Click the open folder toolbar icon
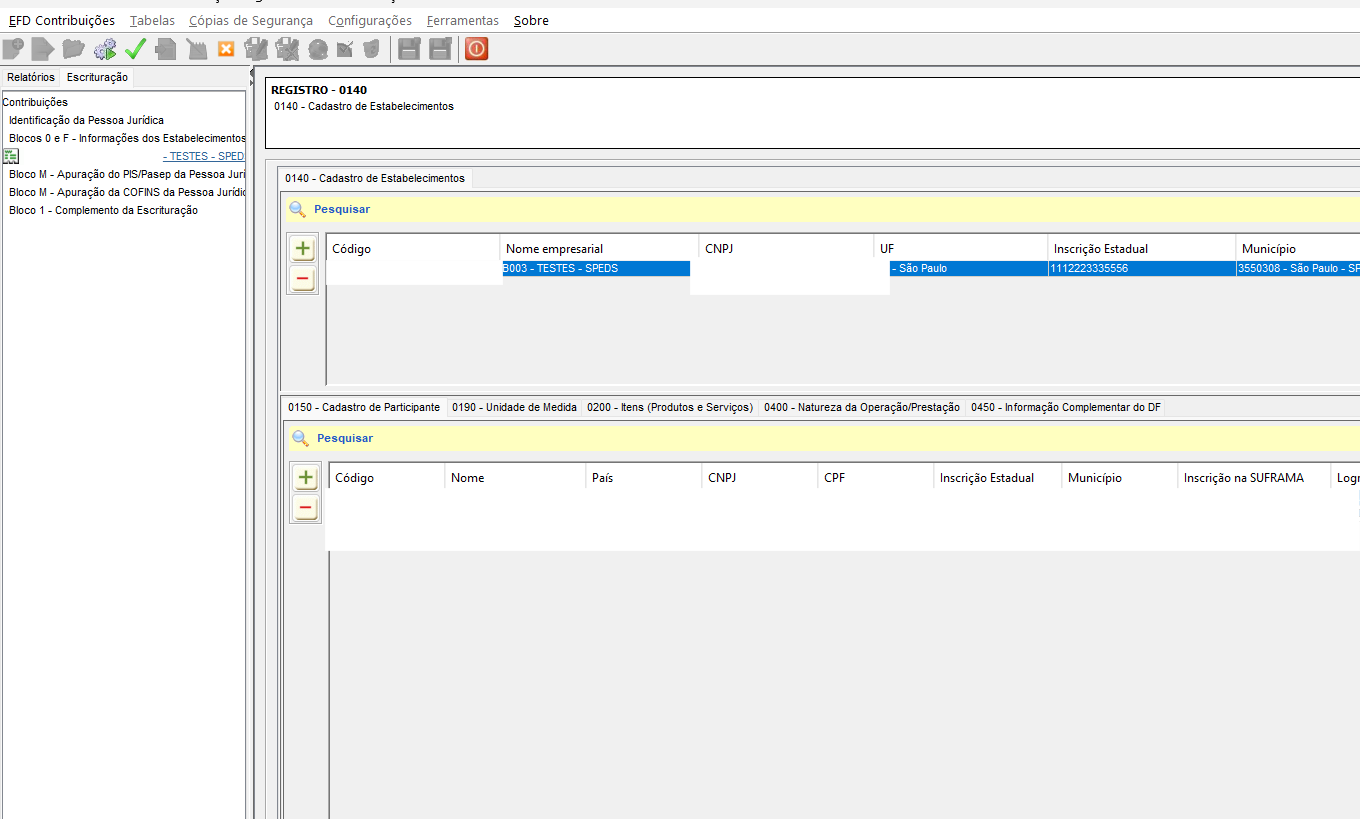 click(73, 48)
